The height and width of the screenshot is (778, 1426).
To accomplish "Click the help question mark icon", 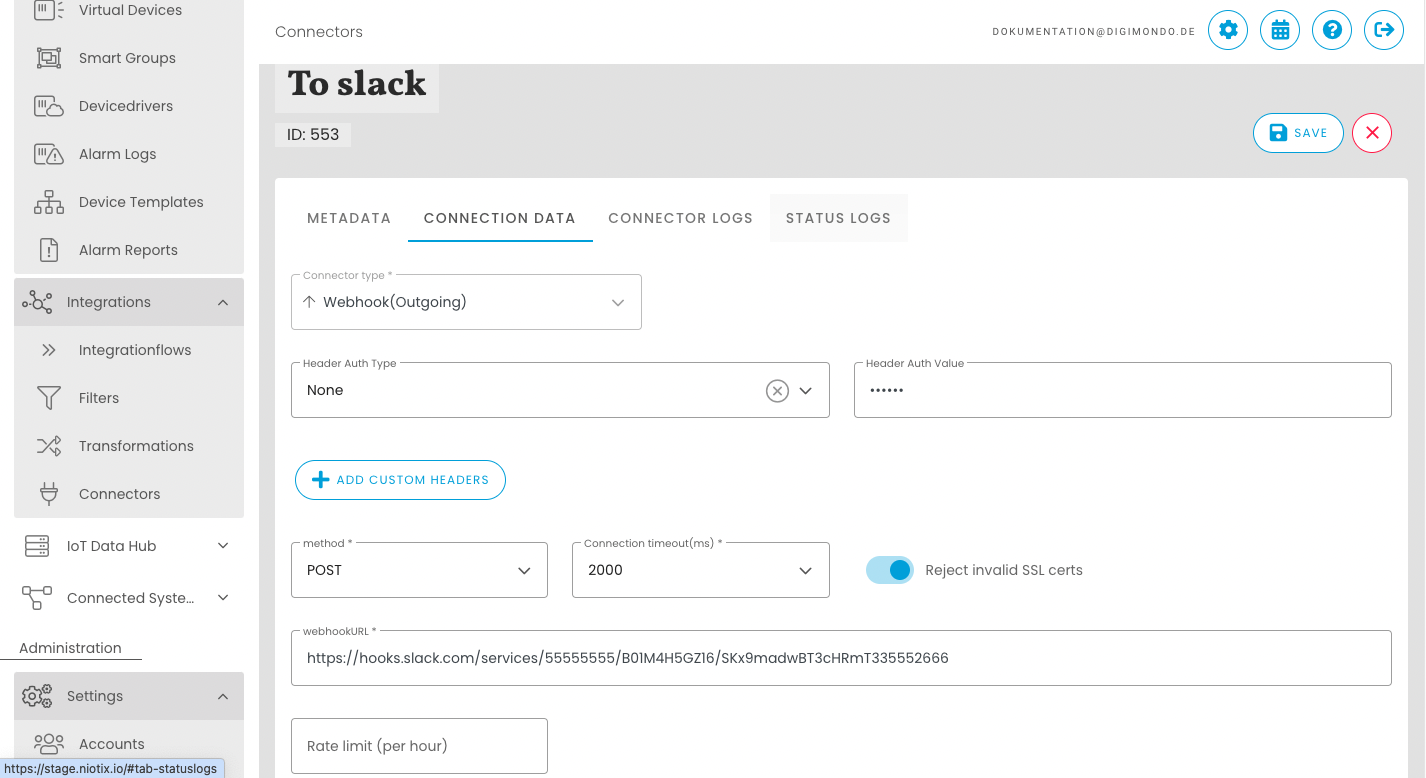I will [1331, 30].
